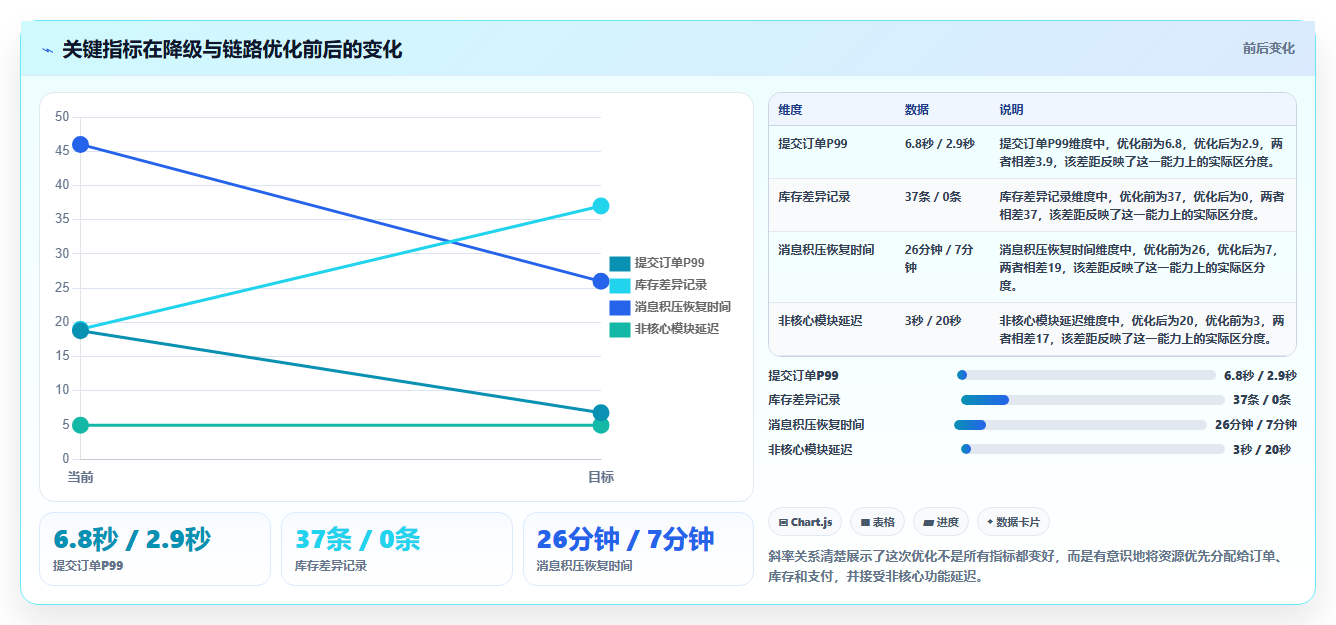The width and height of the screenshot is (1336, 625).
Task: Click the dark blue point at 26 on 目标
Action: (x=601, y=282)
